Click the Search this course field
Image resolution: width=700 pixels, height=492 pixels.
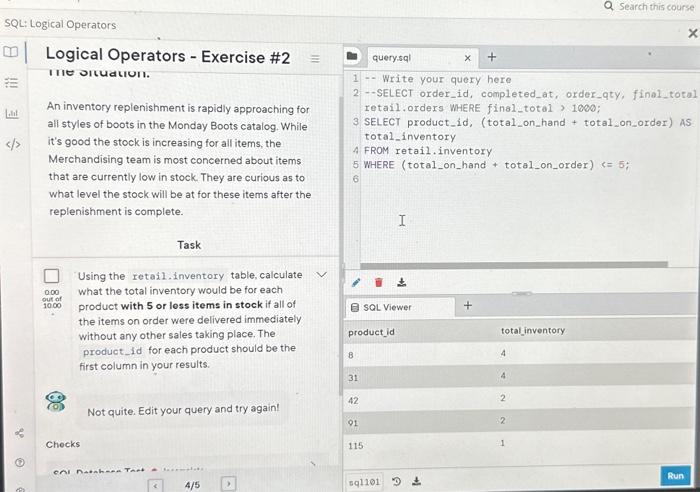(656, 7)
